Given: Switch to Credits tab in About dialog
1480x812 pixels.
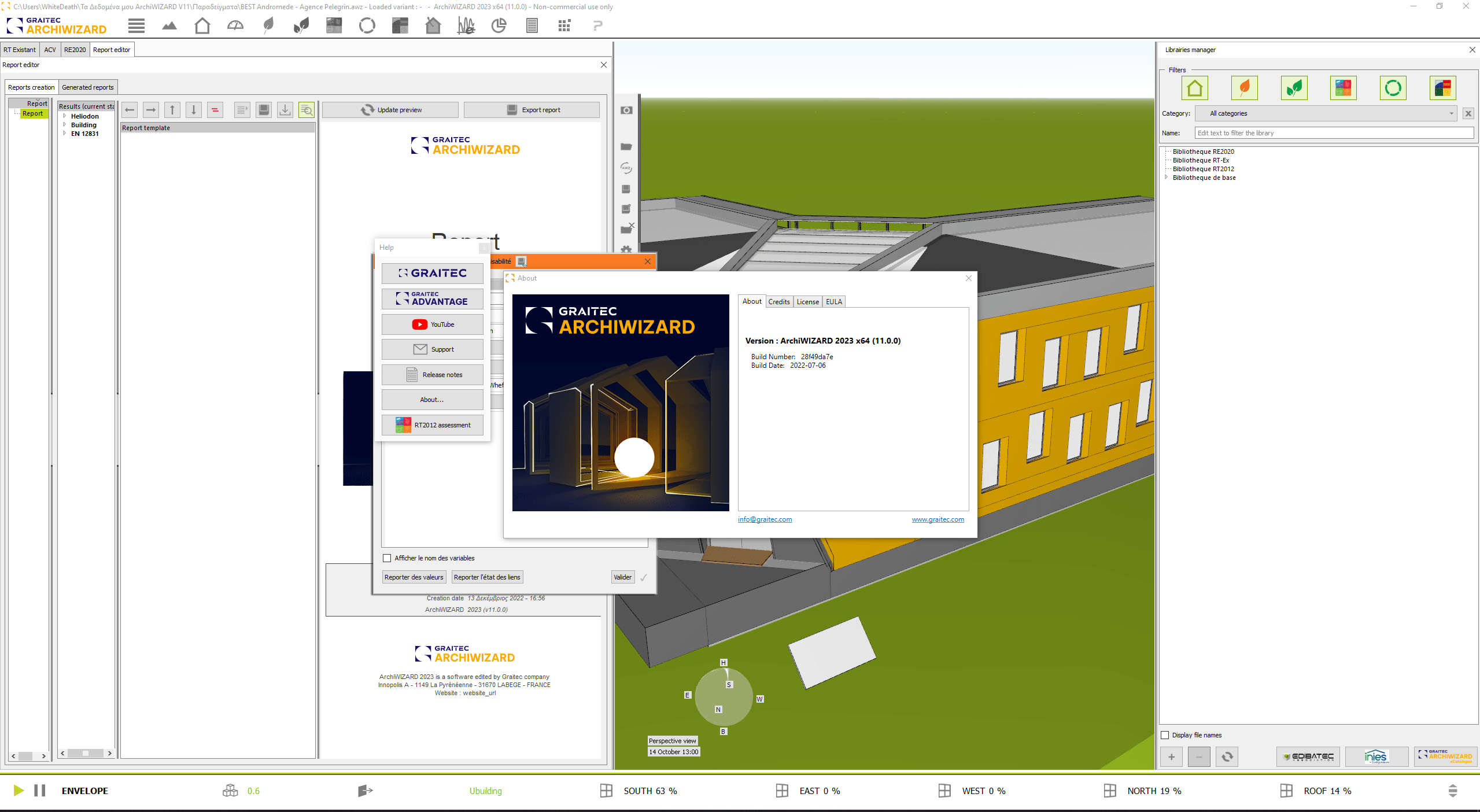Looking at the screenshot, I should click(778, 301).
